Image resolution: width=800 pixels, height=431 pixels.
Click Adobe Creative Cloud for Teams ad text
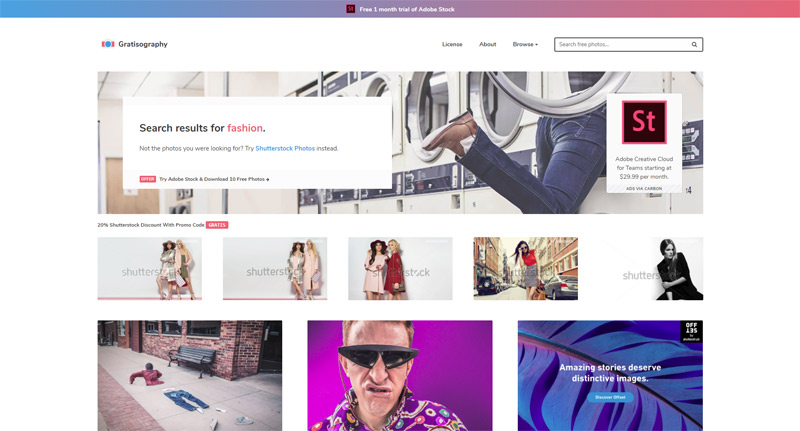click(644, 168)
